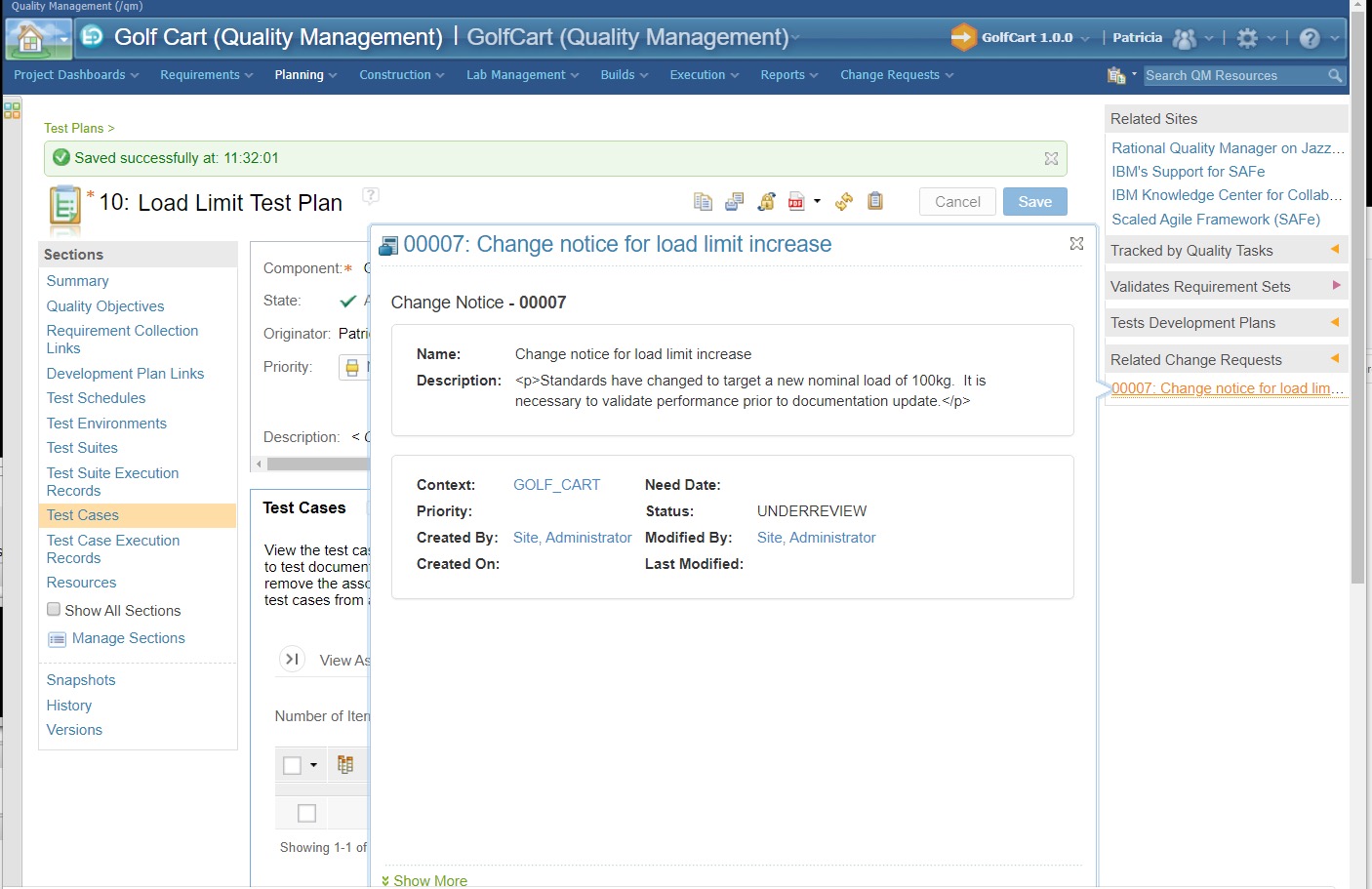Open the 00007 change notice link in sidebar
This screenshot has width=1372, height=889.
click(1228, 388)
